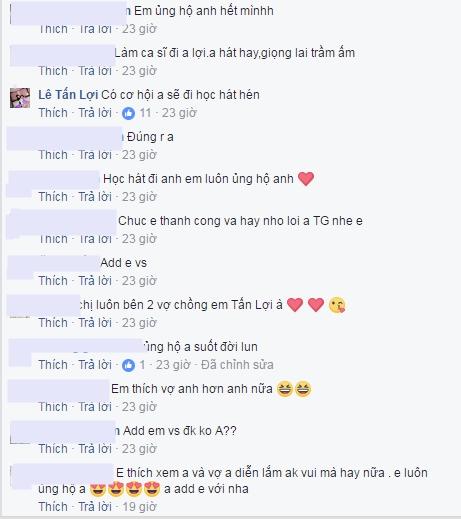Click the like-count thumb icon showing 11
The image size is (461, 519).
point(128,113)
